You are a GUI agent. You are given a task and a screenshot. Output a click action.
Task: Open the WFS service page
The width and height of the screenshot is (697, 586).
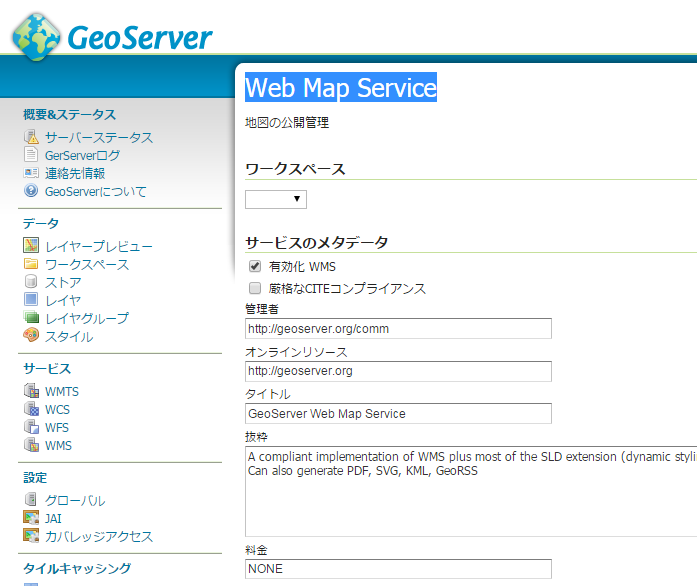[x=57, y=427]
